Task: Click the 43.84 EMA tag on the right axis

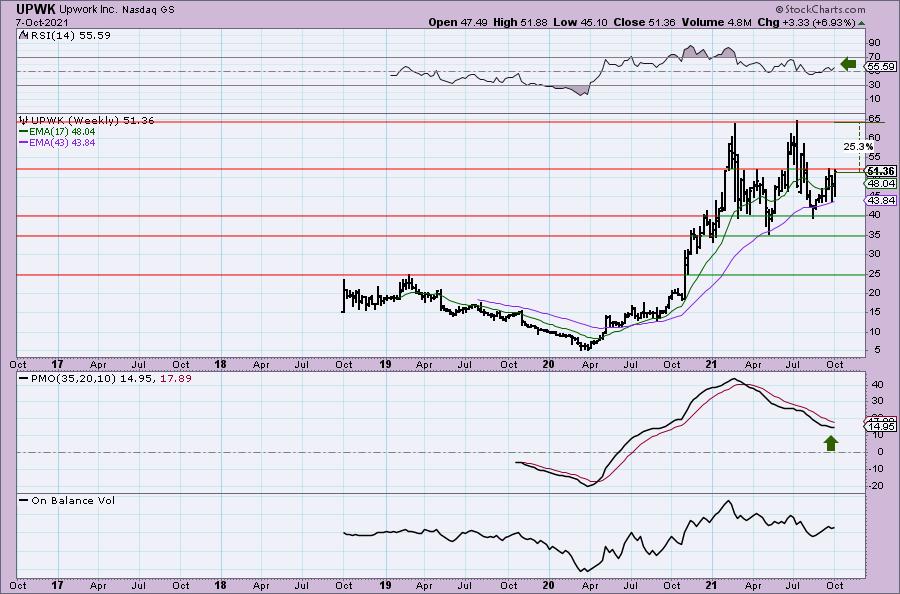Action: 881,200
